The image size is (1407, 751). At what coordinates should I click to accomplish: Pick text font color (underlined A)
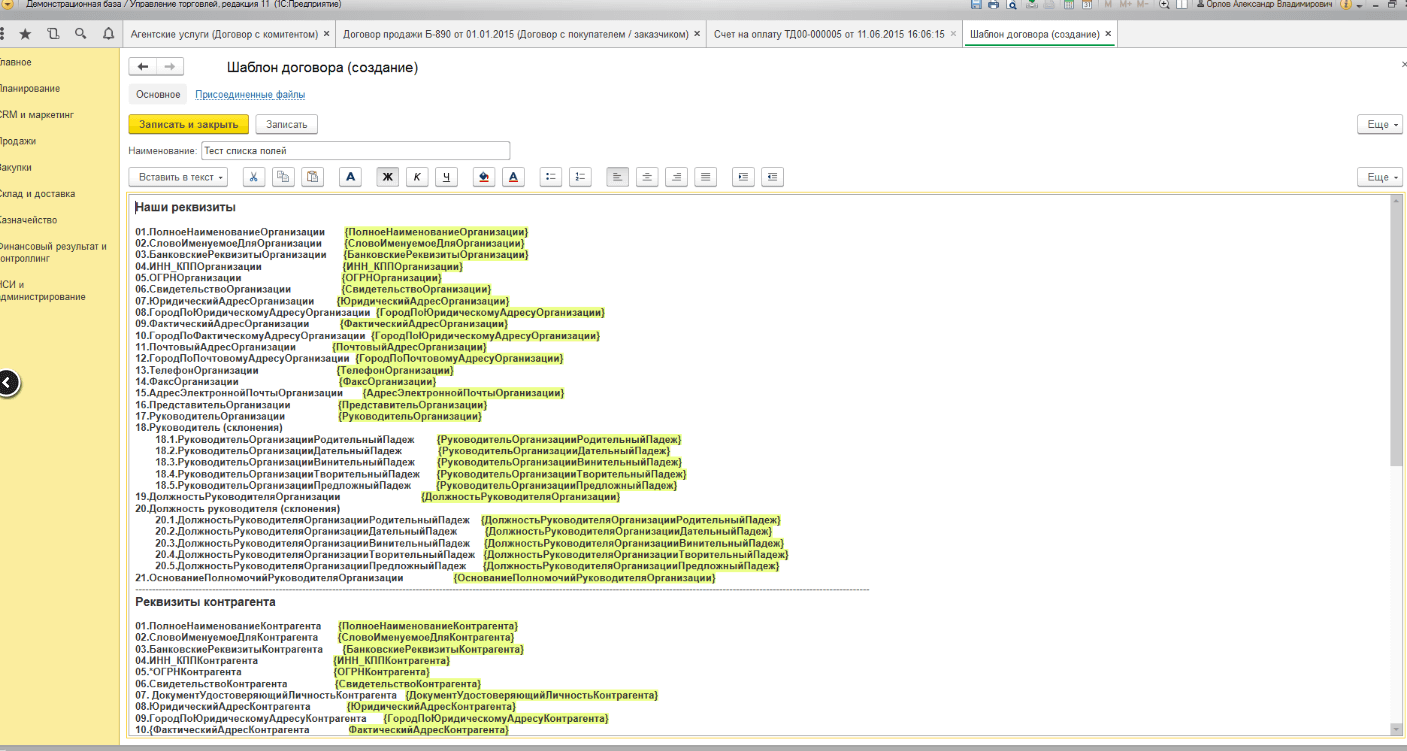(514, 177)
